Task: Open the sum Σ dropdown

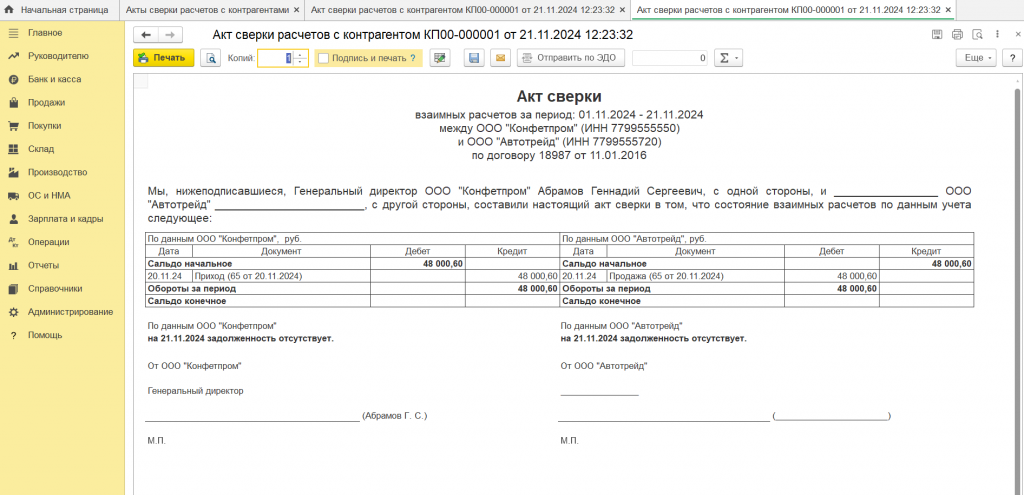Action: 728,58
